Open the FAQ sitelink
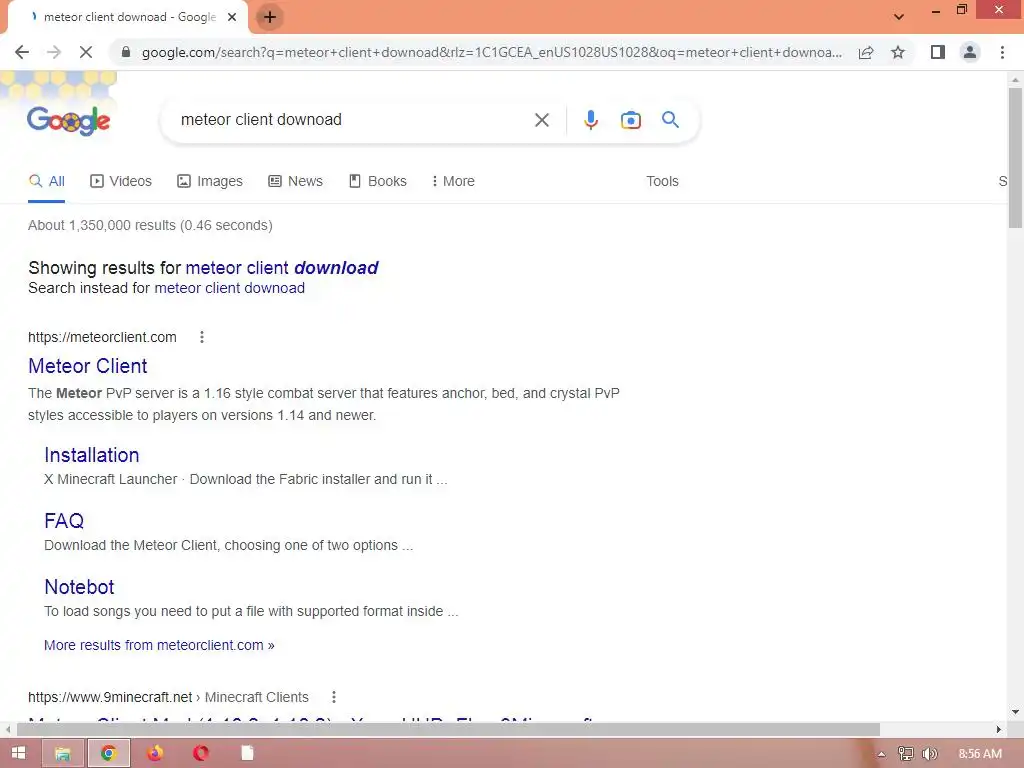The width and height of the screenshot is (1024, 768). [64, 521]
